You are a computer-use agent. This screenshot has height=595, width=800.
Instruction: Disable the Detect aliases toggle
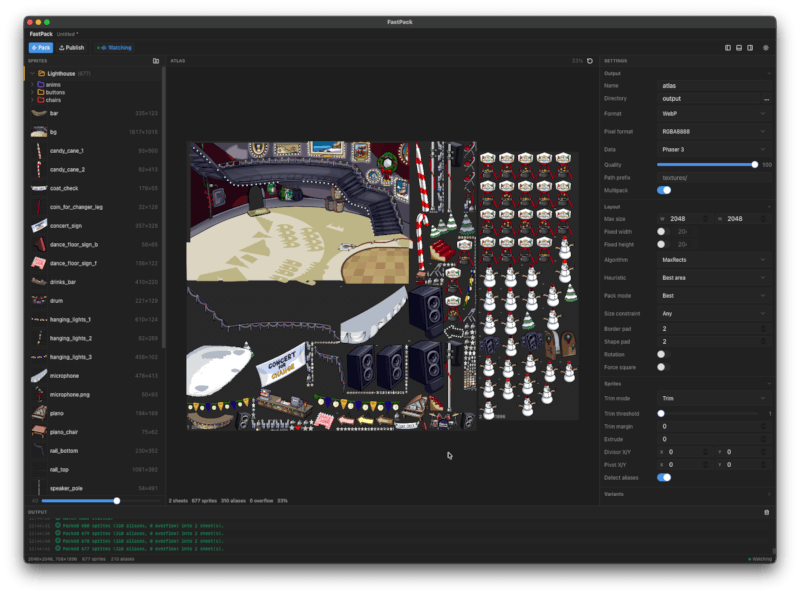point(664,478)
